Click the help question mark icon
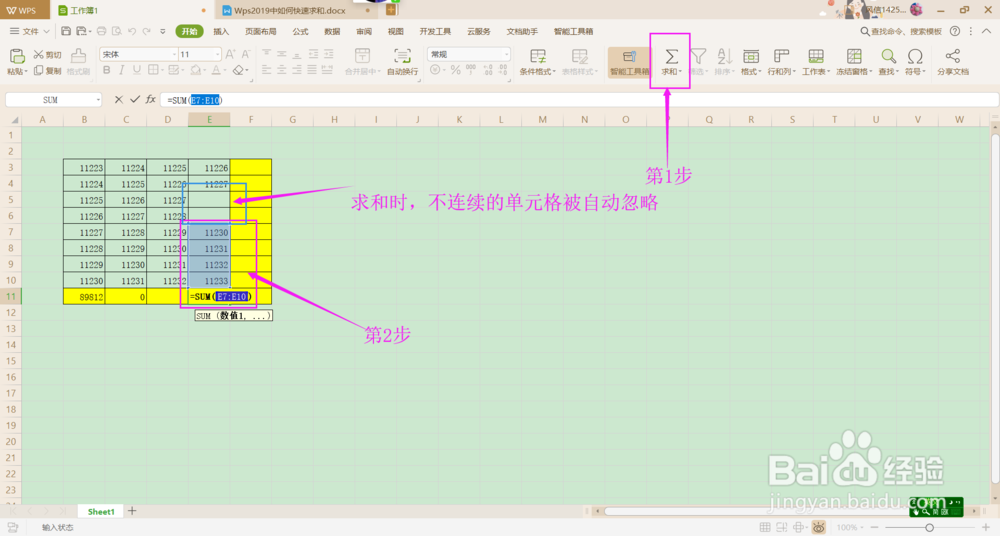This screenshot has height=536, width=1000. click(x=955, y=31)
